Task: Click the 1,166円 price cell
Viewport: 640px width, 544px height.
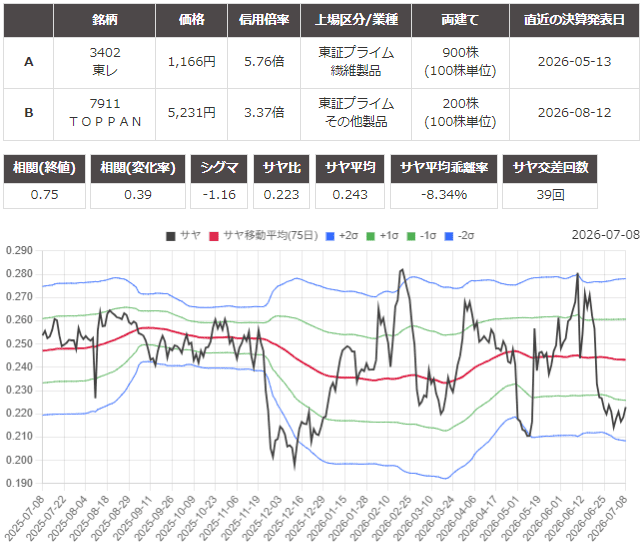Action: click(191, 62)
